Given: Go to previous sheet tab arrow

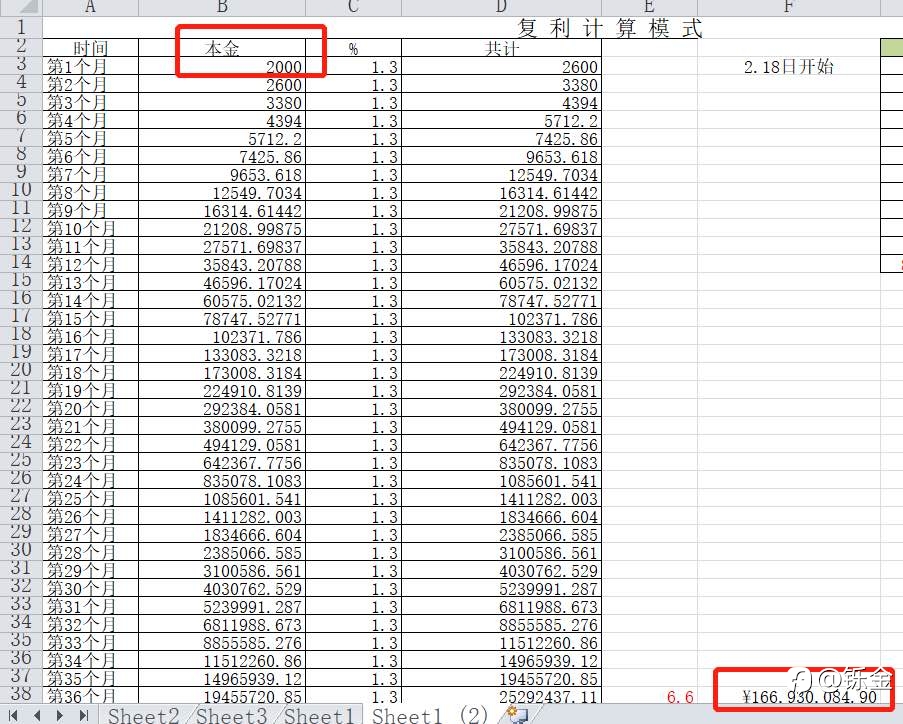Looking at the screenshot, I should (x=36, y=716).
